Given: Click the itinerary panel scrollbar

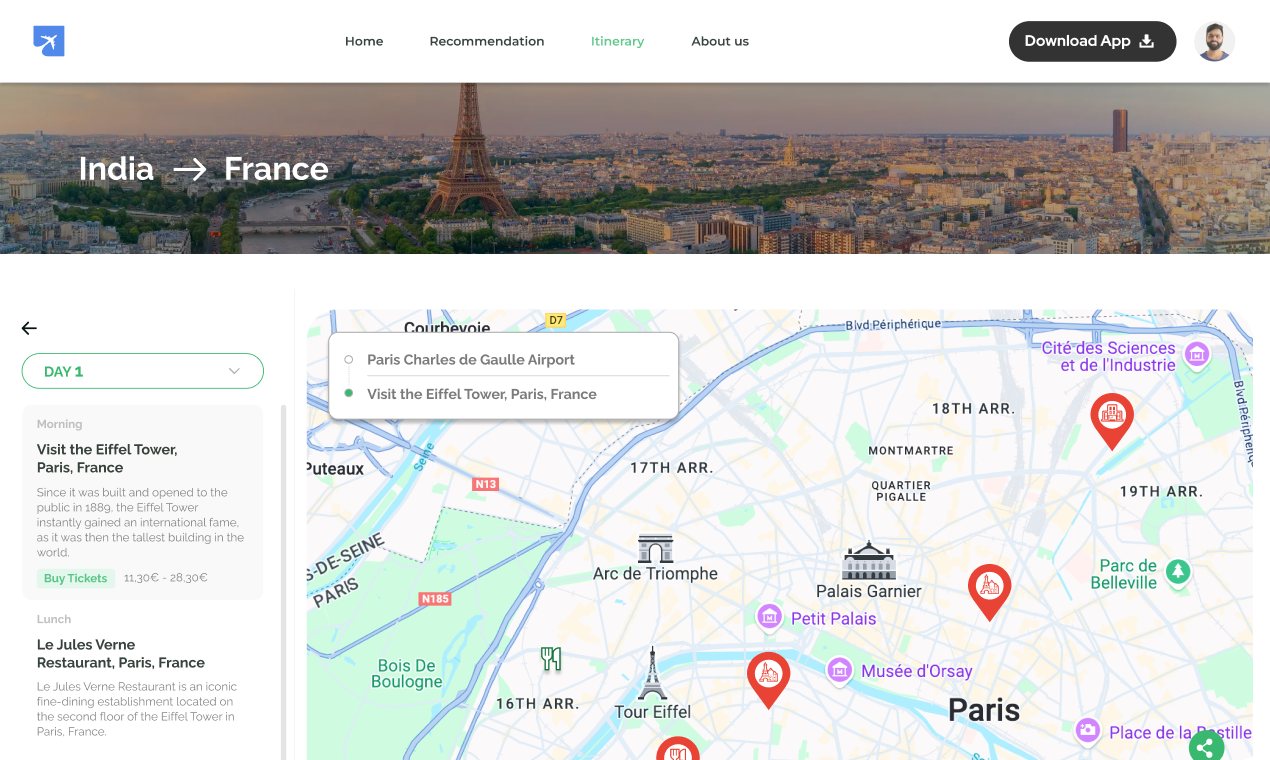Looking at the screenshot, I should coord(283,582).
